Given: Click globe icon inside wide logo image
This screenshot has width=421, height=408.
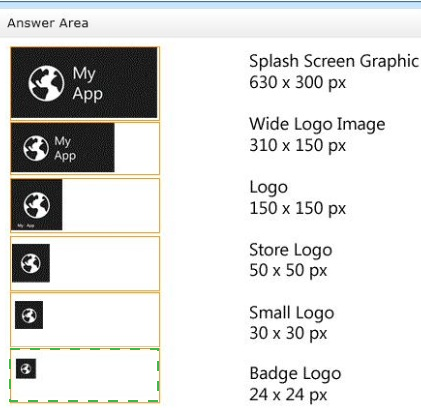Looking at the screenshot, I should pyautogui.click(x=36, y=148).
